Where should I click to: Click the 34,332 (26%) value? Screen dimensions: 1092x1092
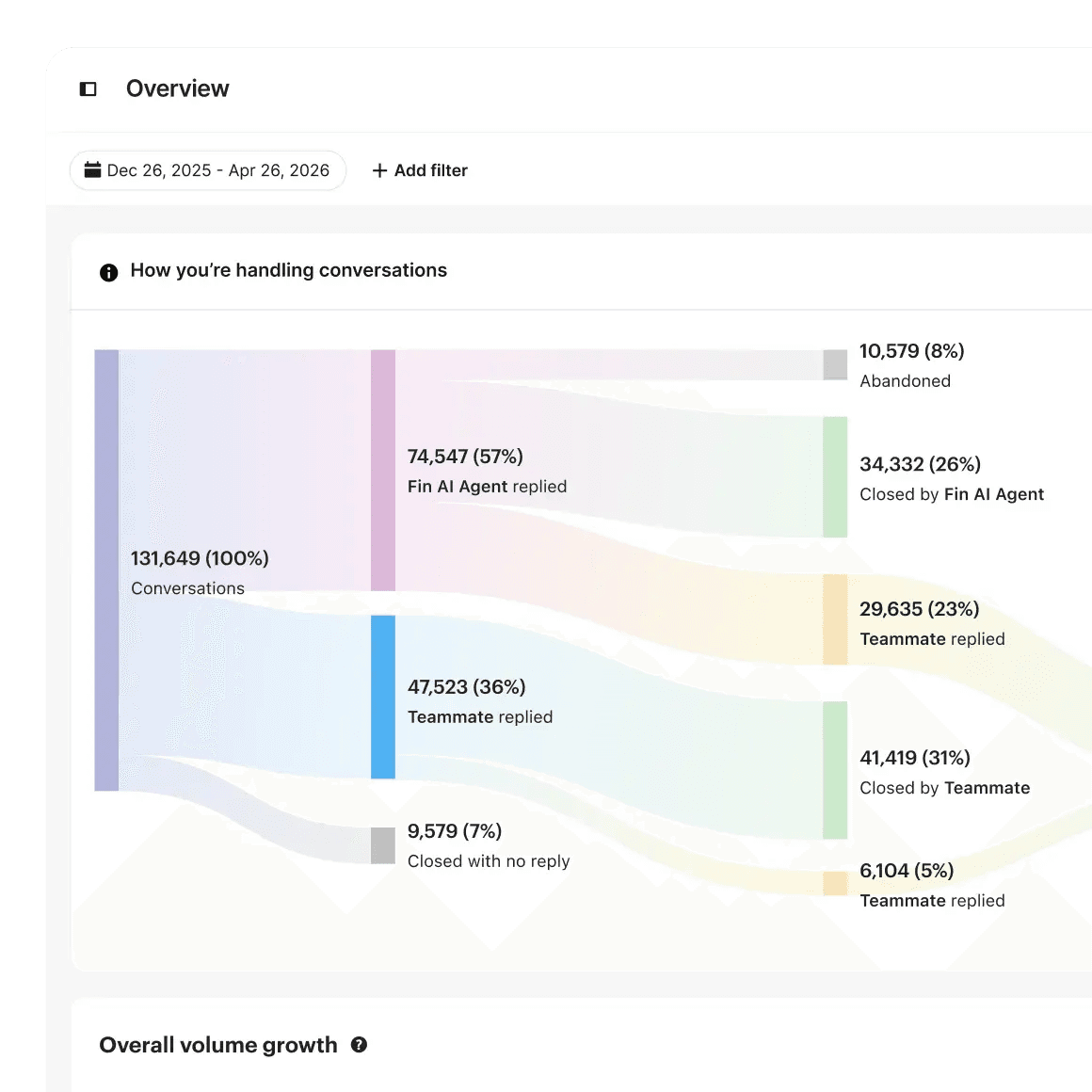pos(920,464)
